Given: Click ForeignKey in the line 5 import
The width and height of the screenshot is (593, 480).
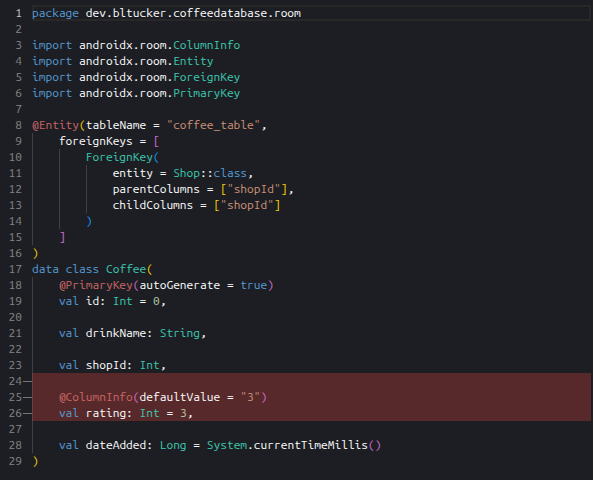Looking at the screenshot, I should pos(206,77).
